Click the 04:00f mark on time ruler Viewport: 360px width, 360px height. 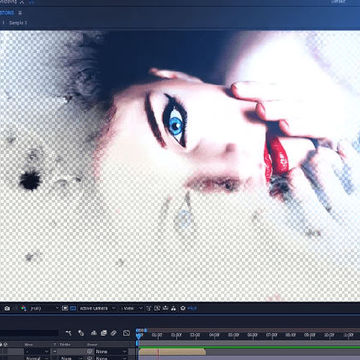coord(214,335)
